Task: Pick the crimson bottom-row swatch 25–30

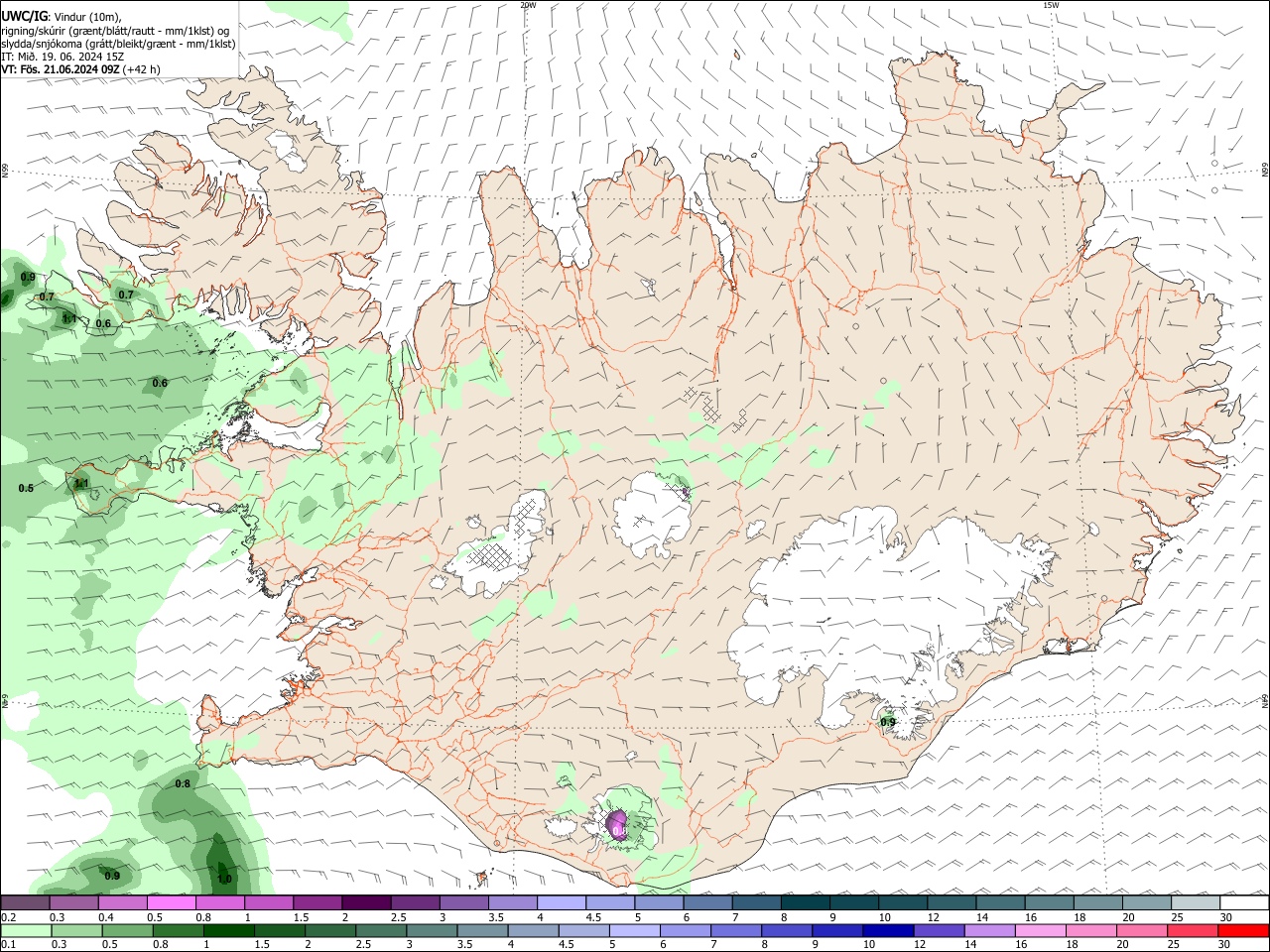Action: click(x=1195, y=930)
